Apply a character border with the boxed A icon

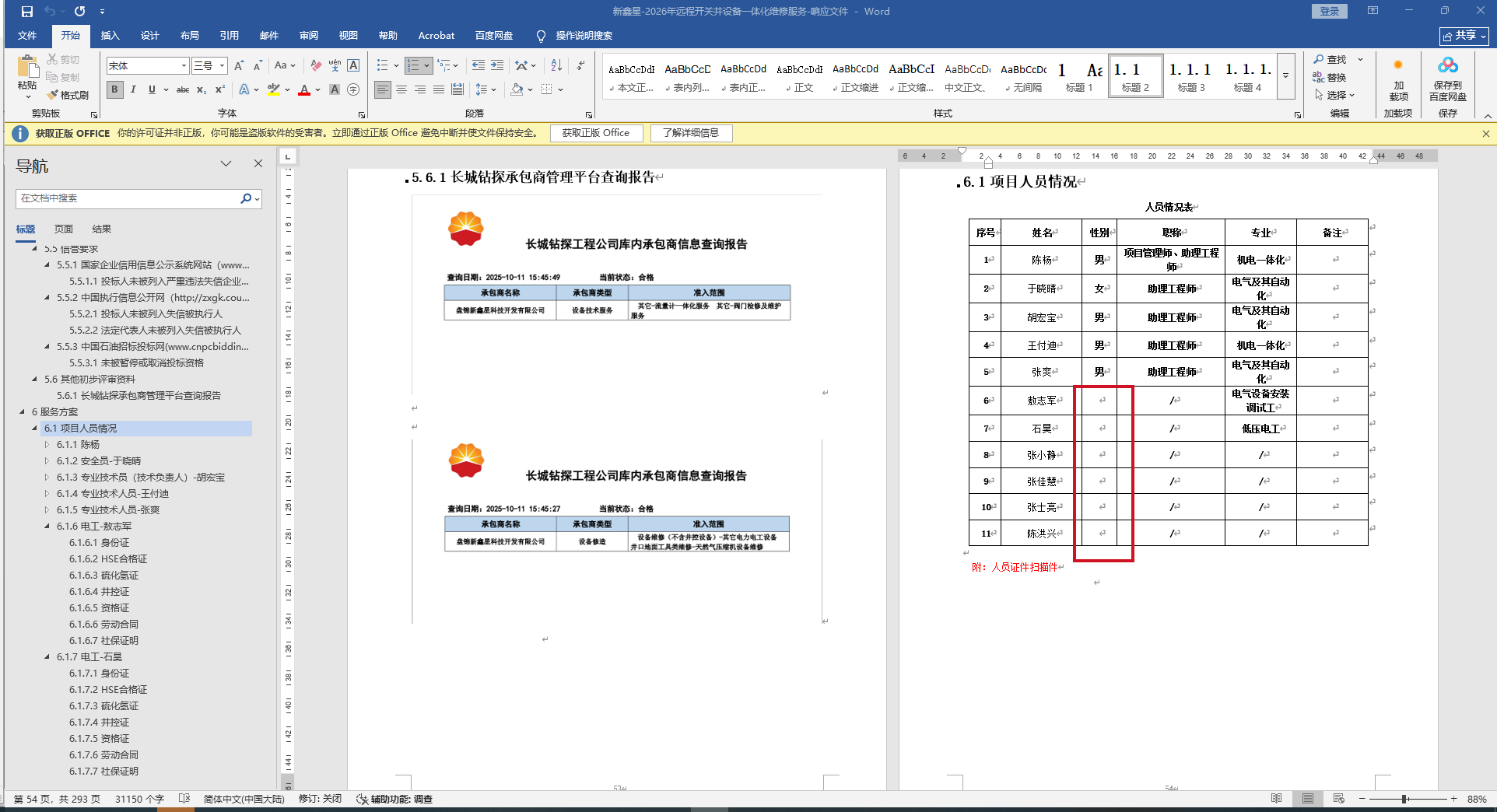tap(353, 66)
